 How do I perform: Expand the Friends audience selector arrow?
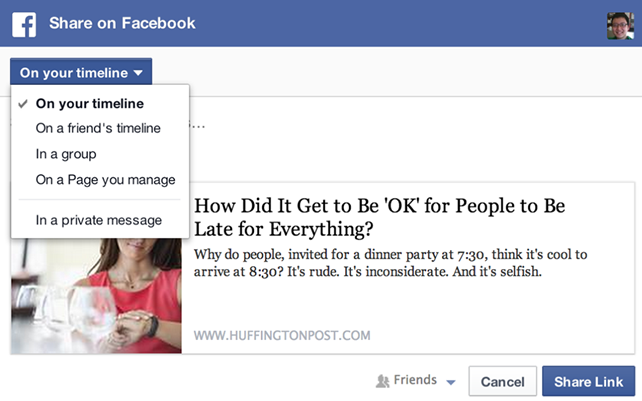click(x=450, y=382)
